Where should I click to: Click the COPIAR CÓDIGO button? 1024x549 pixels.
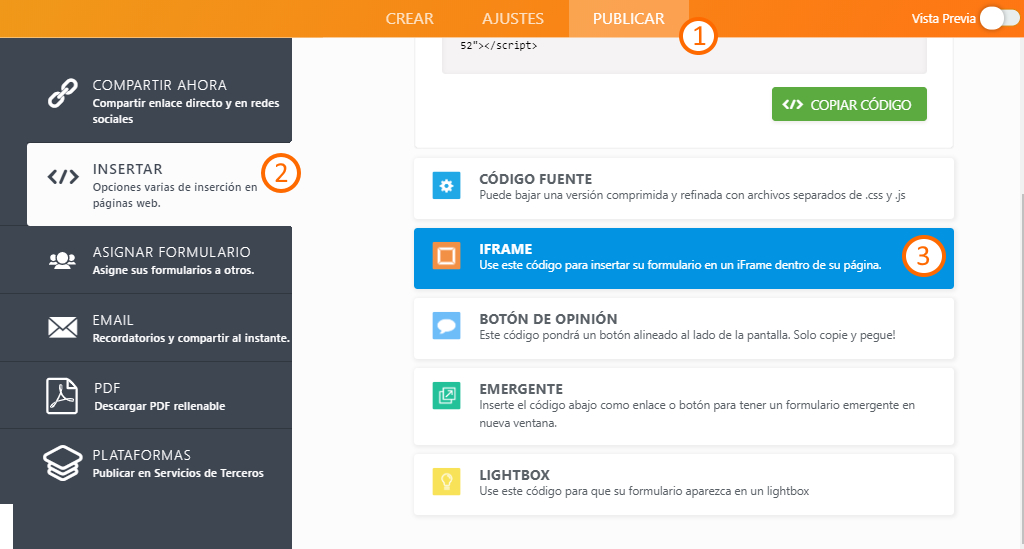pyautogui.click(x=849, y=104)
